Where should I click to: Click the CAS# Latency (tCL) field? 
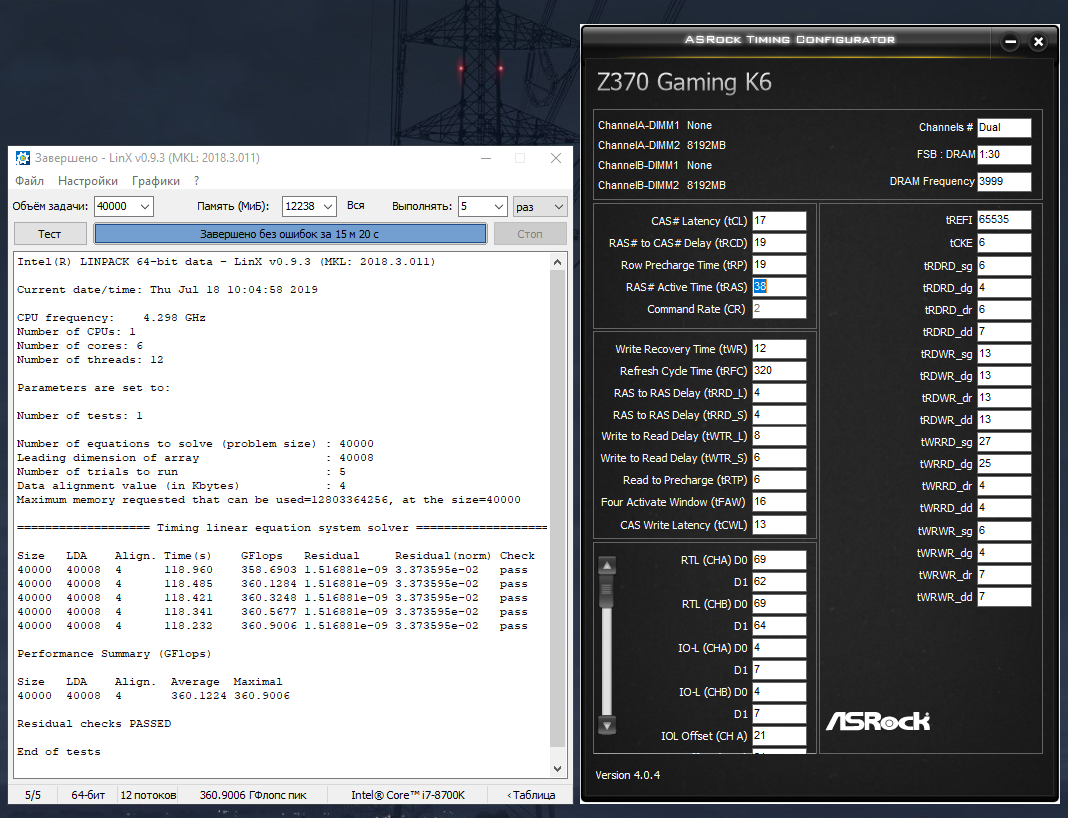point(779,221)
